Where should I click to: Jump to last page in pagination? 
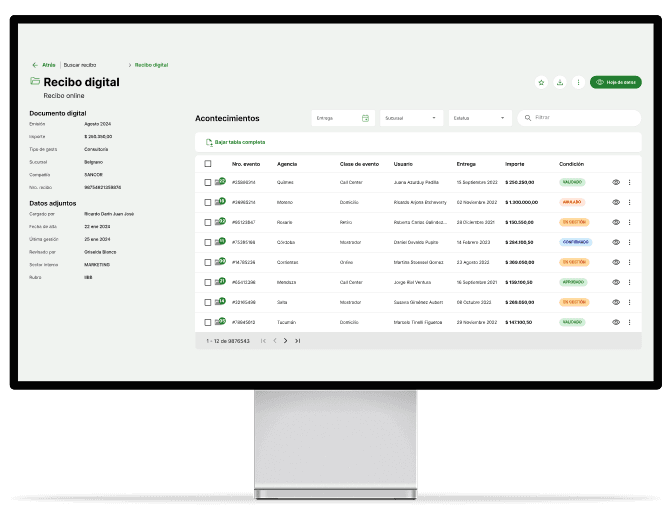pyautogui.click(x=297, y=341)
